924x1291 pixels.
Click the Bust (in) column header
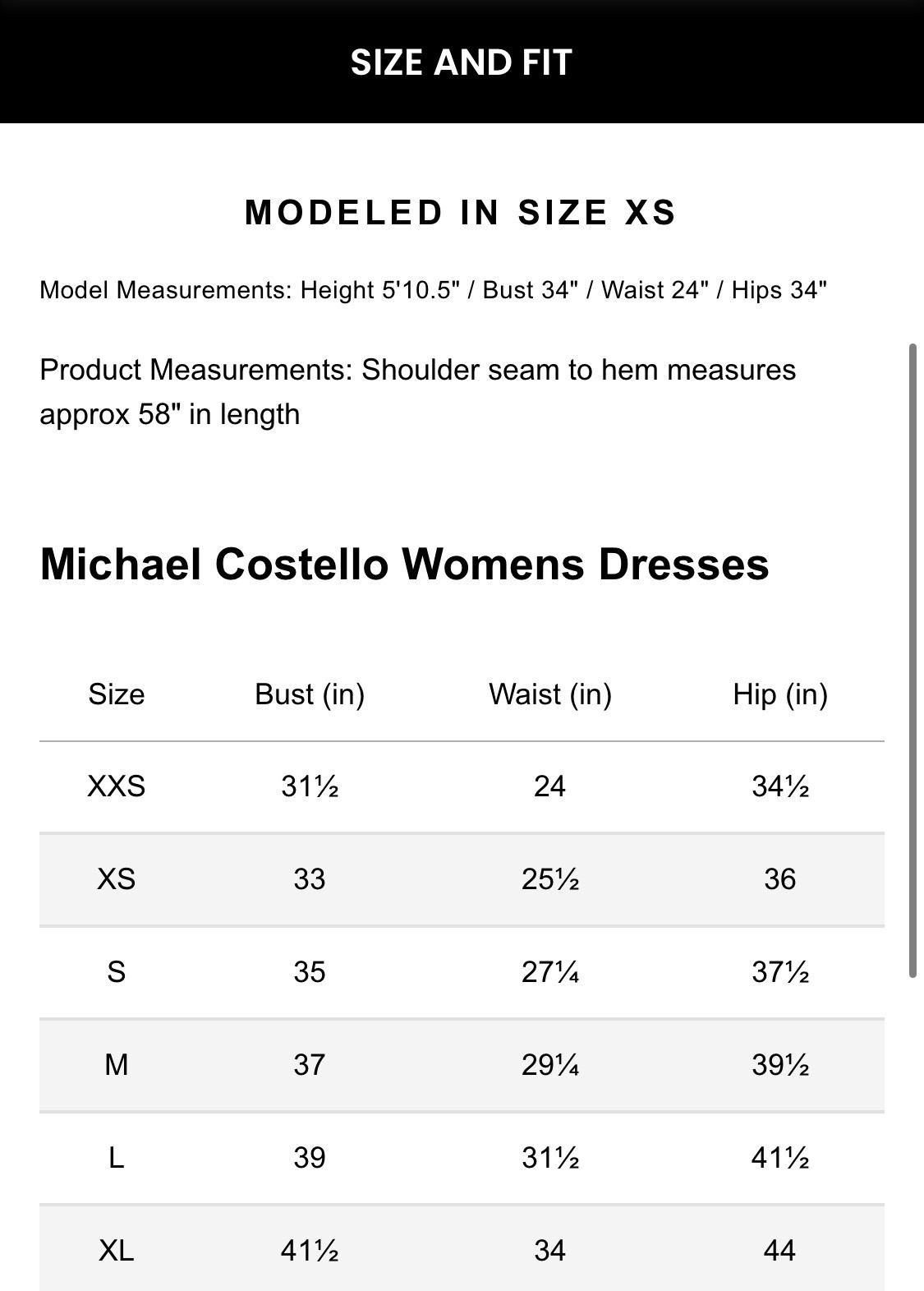pyautogui.click(x=310, y=694)
